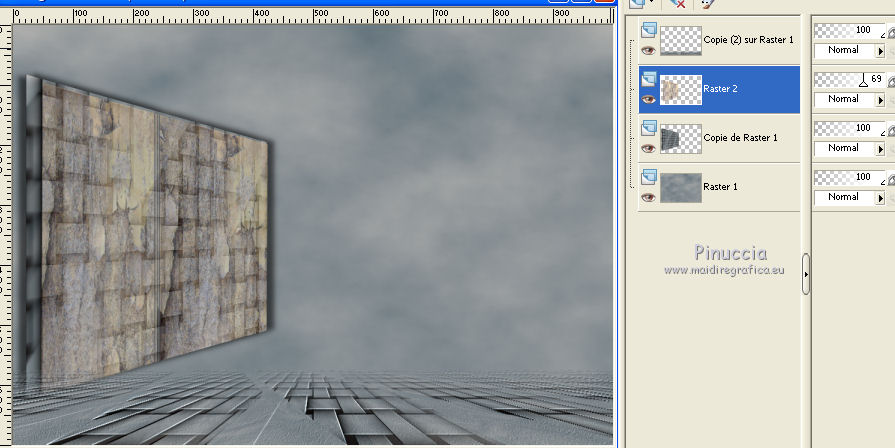Click Normal blend mode field of Copie de Raster 1

pos(844,149)
